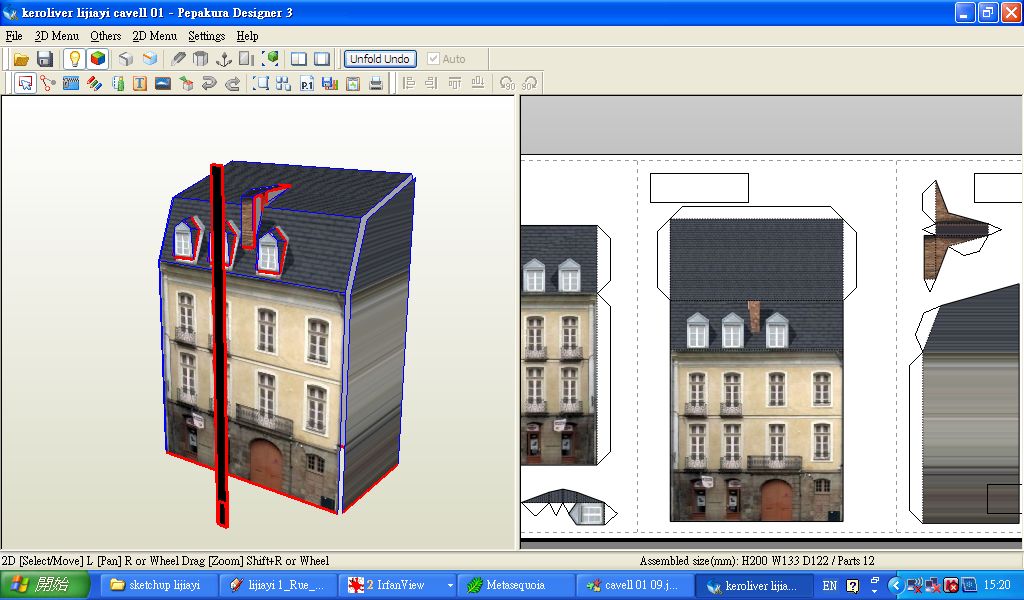Click the text input T icon
1024x600 pixels.
coord(140,84)
